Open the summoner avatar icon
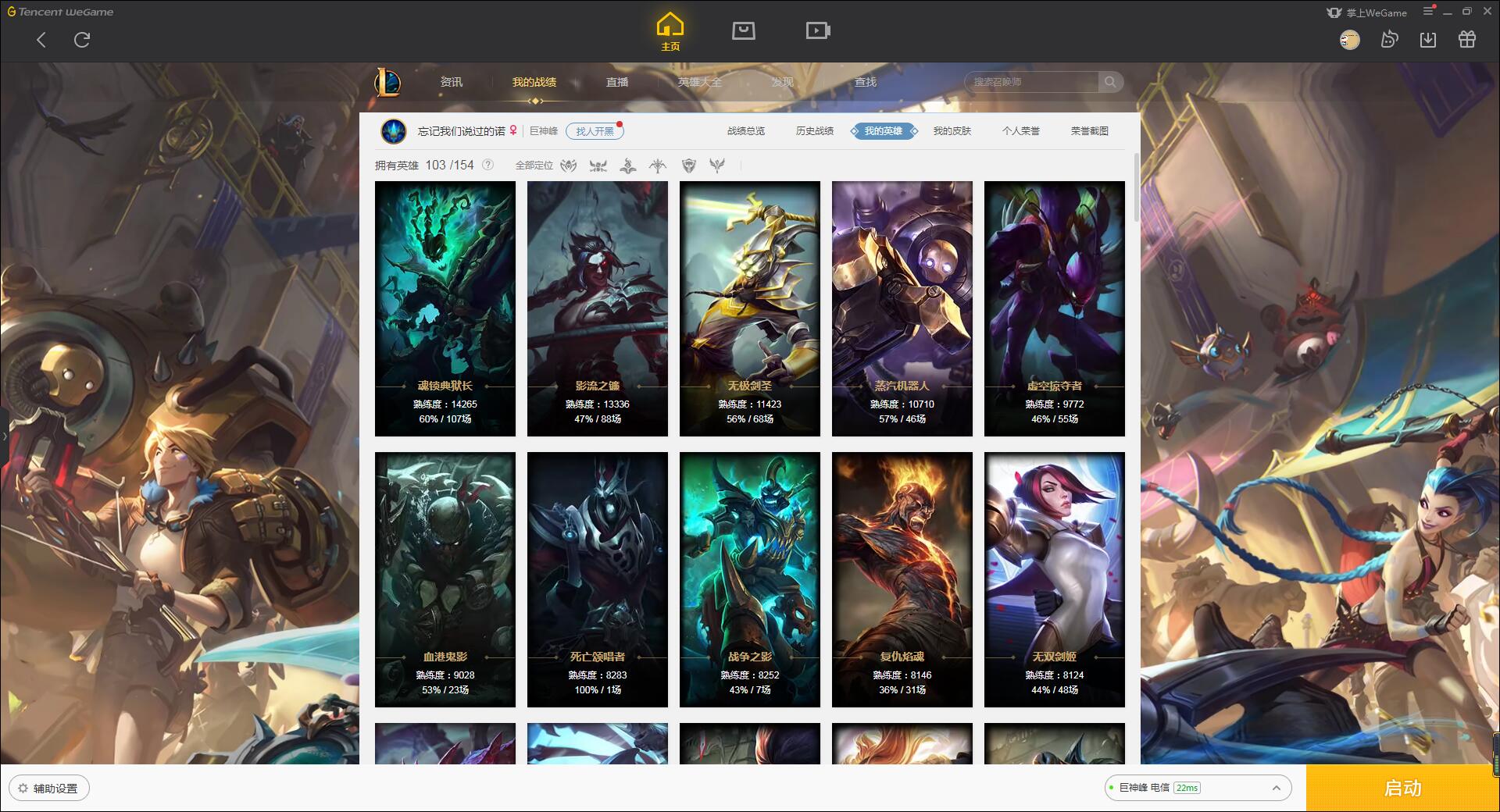Screen dimensions: 1500x812 [394, 131]
